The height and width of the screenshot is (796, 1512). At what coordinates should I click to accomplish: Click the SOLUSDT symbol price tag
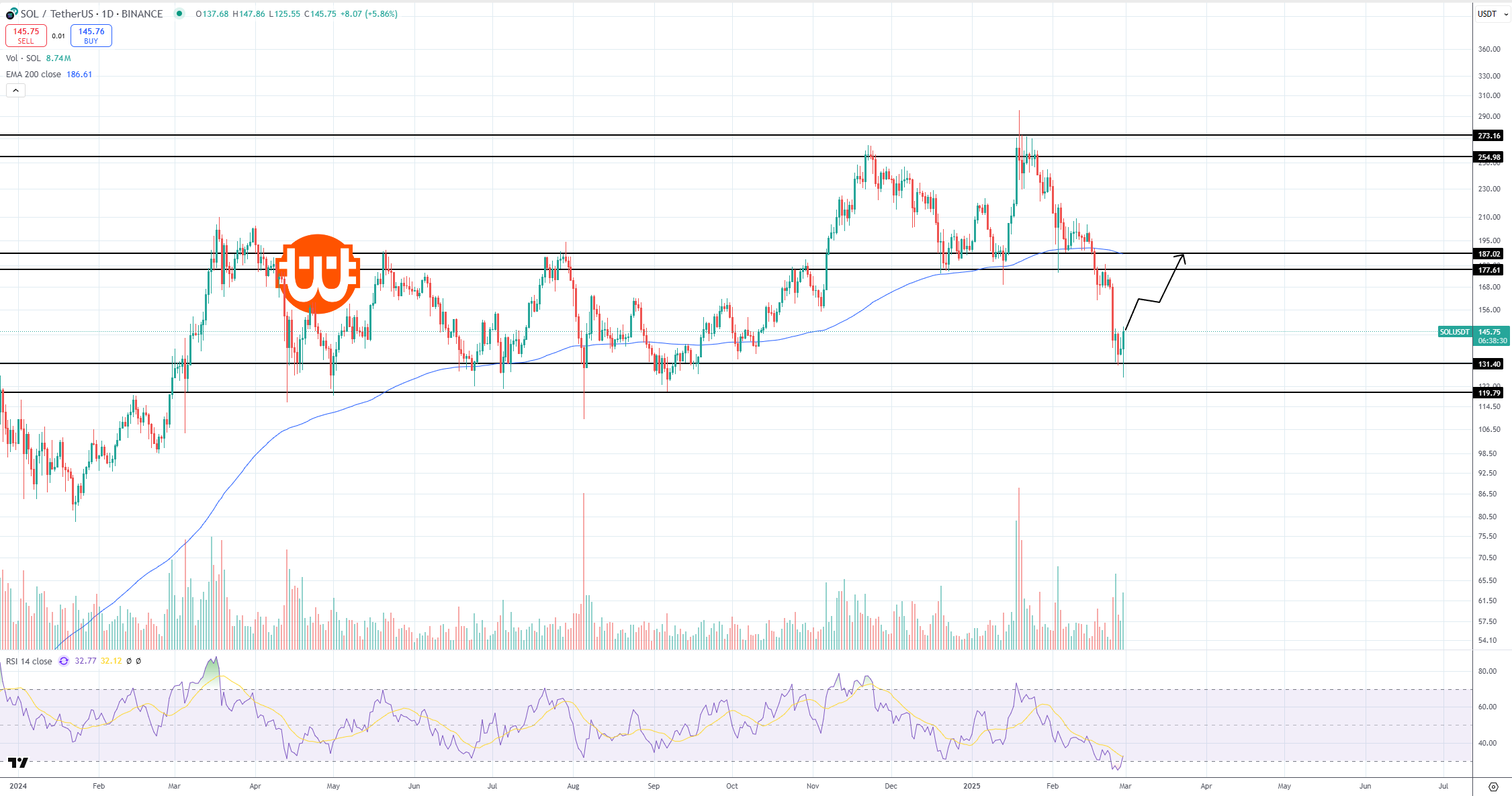click(1455, 332)
